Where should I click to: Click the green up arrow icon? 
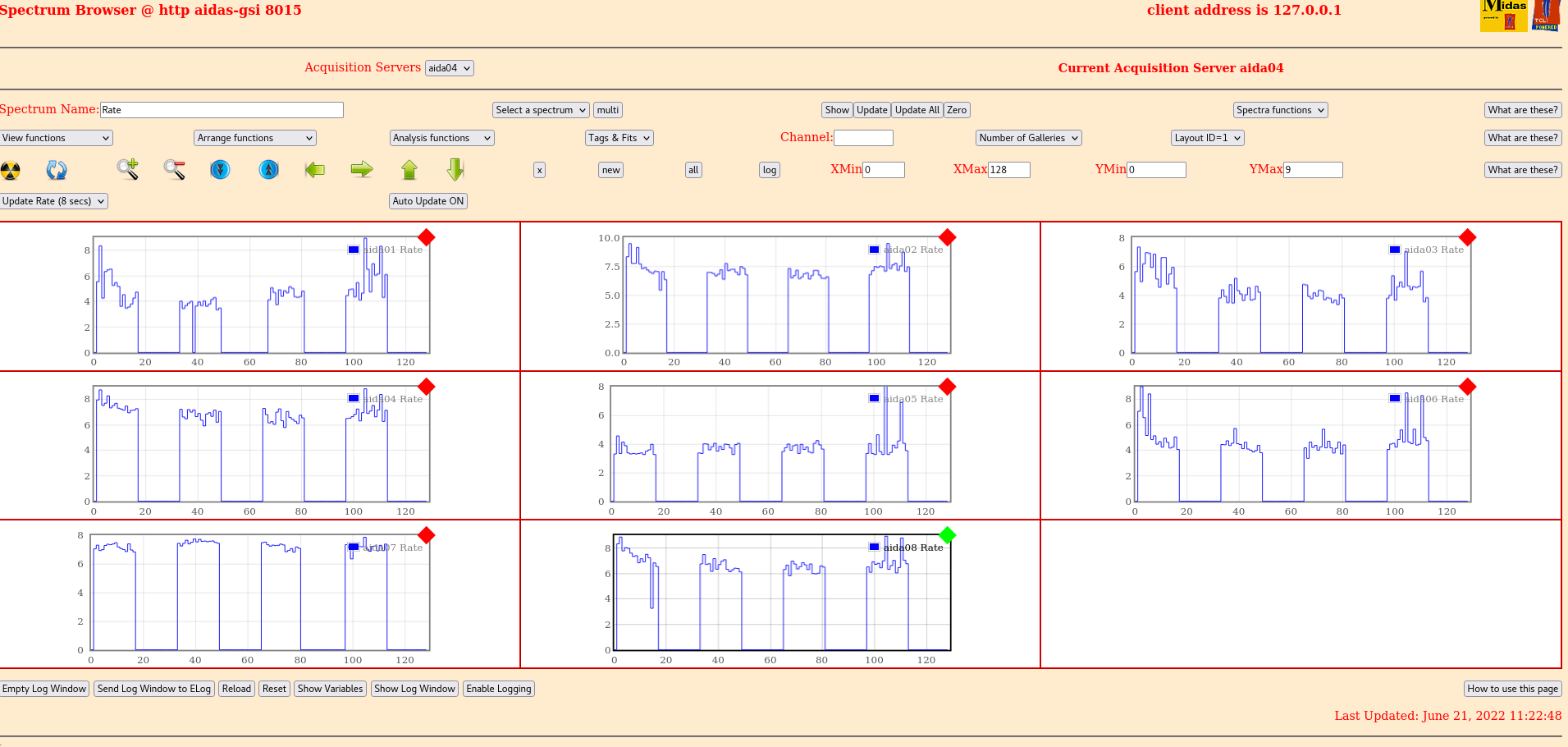(x=409, y=170)
